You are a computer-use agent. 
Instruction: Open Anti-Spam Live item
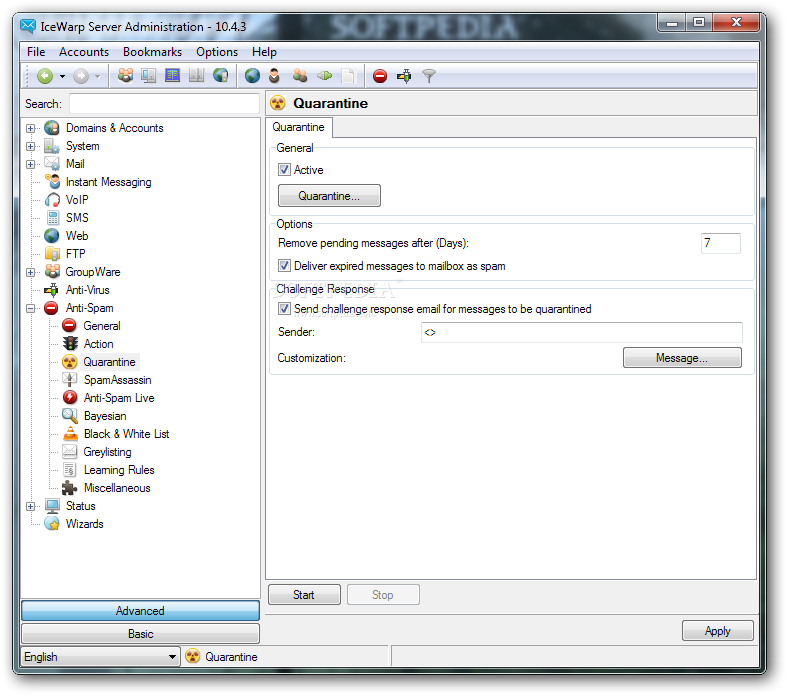click(x=119, y=398)
